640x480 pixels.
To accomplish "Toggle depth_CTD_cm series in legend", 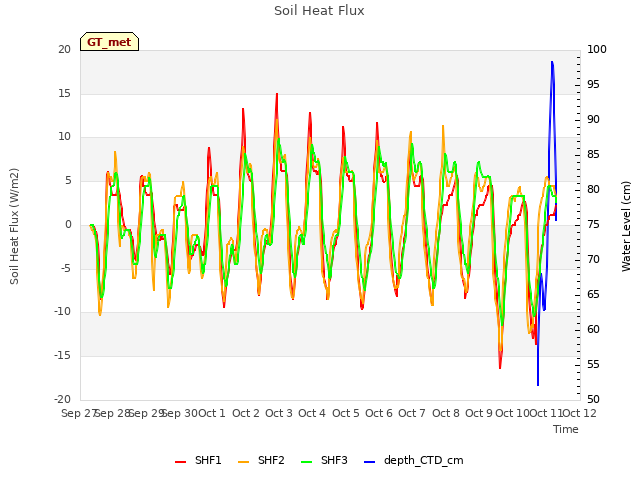I will 413,460.
